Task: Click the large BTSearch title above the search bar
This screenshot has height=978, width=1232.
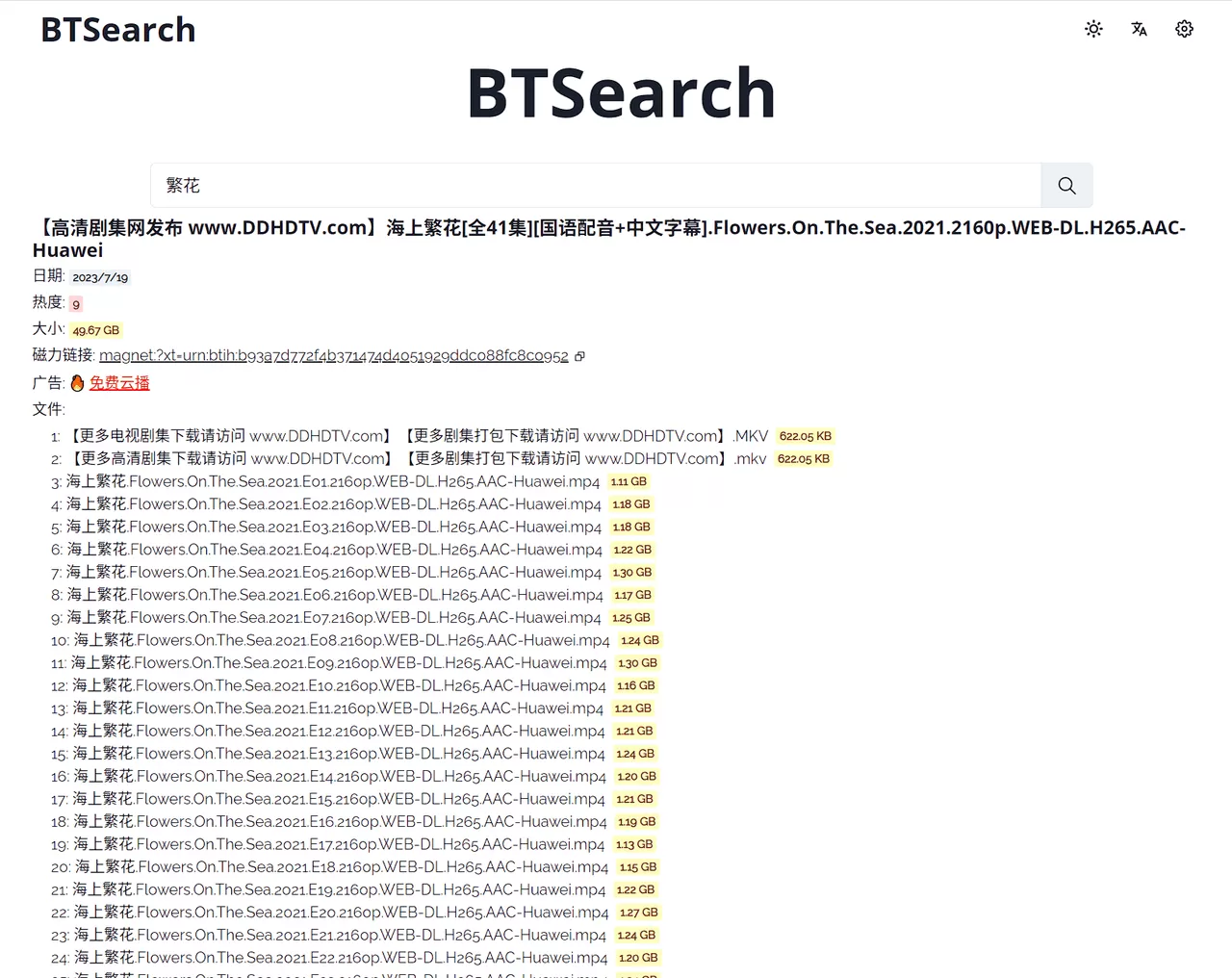Action: pyautogui.click(x=620, y=91)
